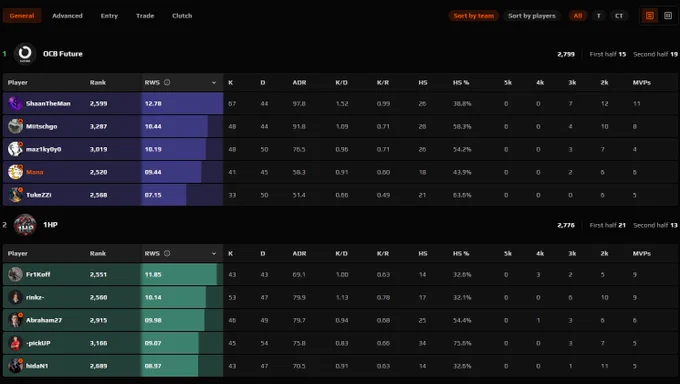
Task: Open Abraham27's avatar
Action: 15,320
